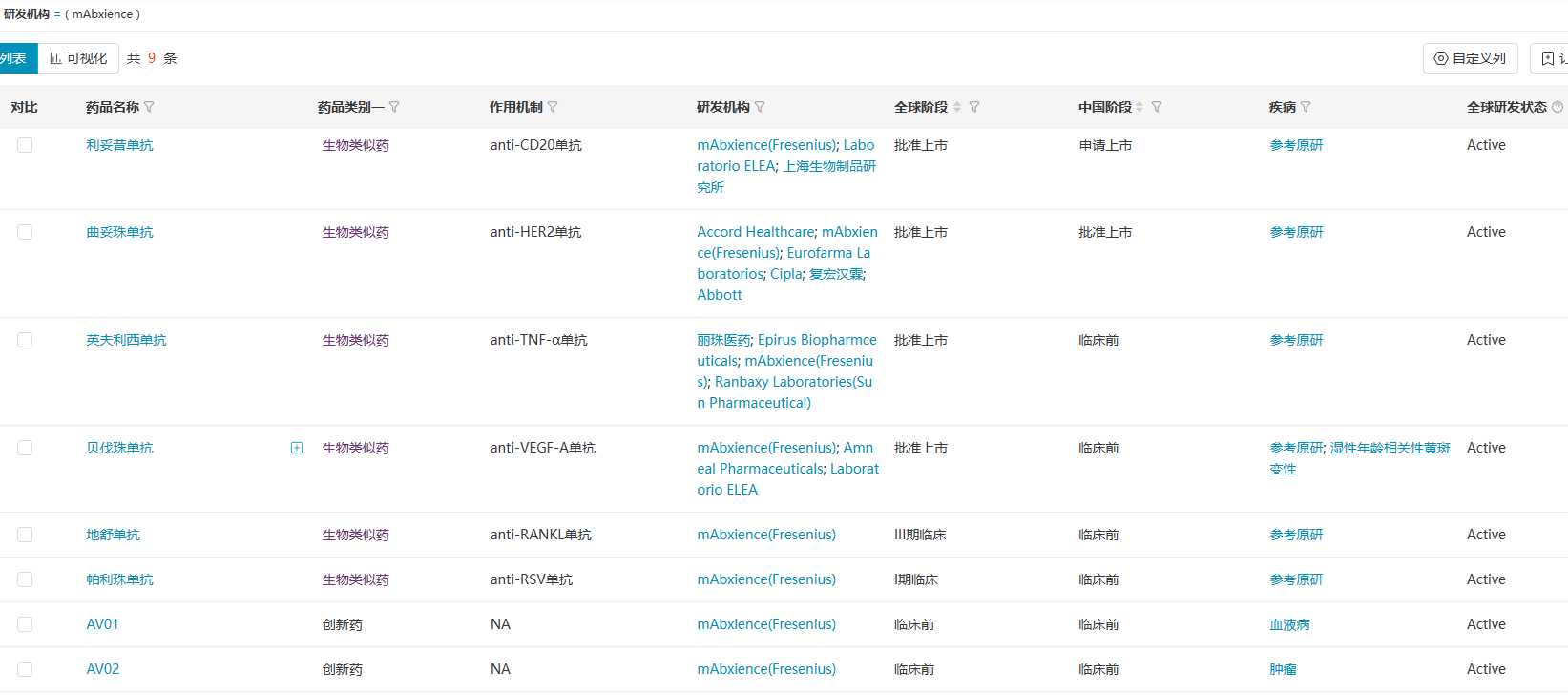Click the help icon next to 全球研发状态
Viewport: 1568px width, 695px height.
[x=1558, y=107]
